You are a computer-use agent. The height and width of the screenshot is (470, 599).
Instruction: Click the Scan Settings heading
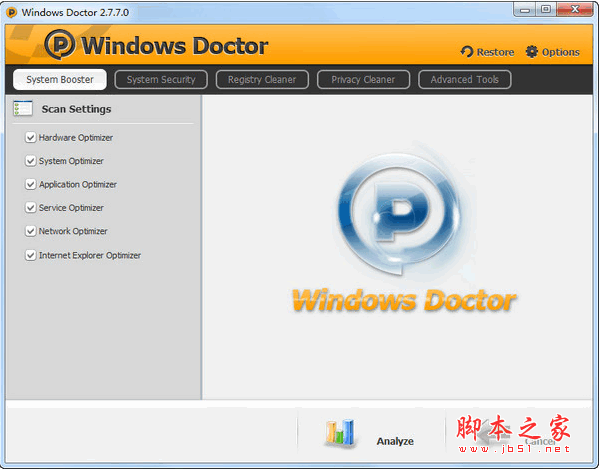tap(76, 109)
